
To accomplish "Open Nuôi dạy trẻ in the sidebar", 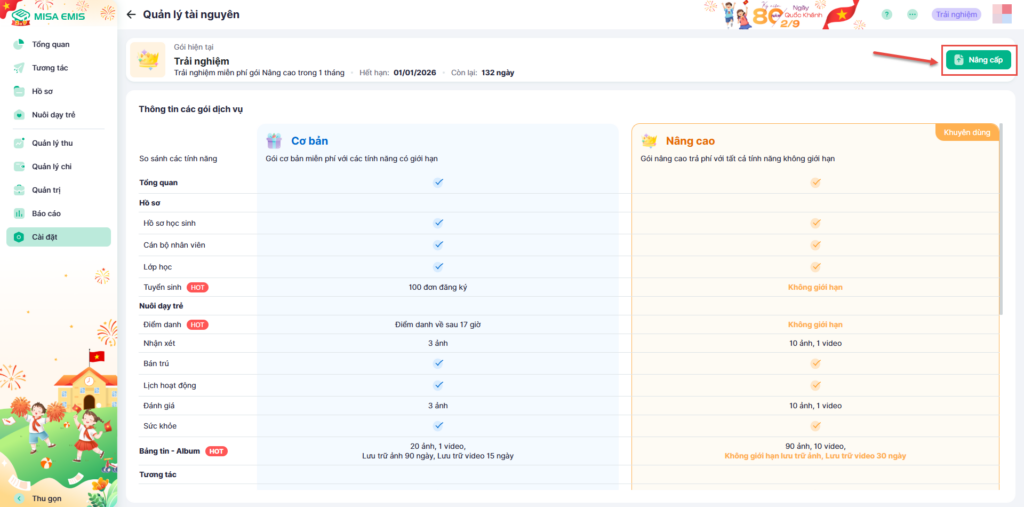I will (59, 115).
